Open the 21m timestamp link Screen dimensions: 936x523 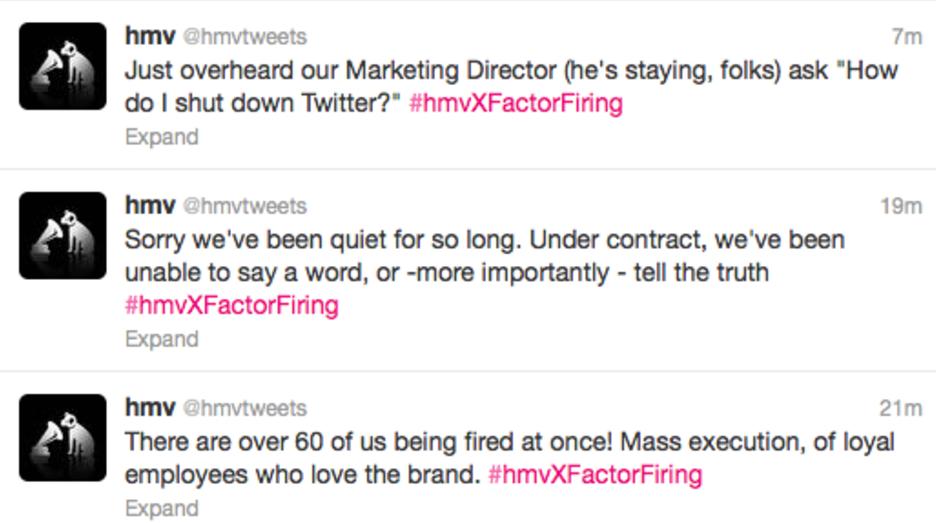(x=900, y=408)
